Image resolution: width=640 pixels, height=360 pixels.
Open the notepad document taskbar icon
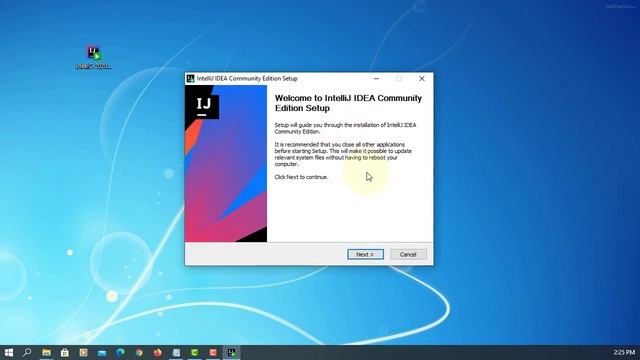(176, 352)
